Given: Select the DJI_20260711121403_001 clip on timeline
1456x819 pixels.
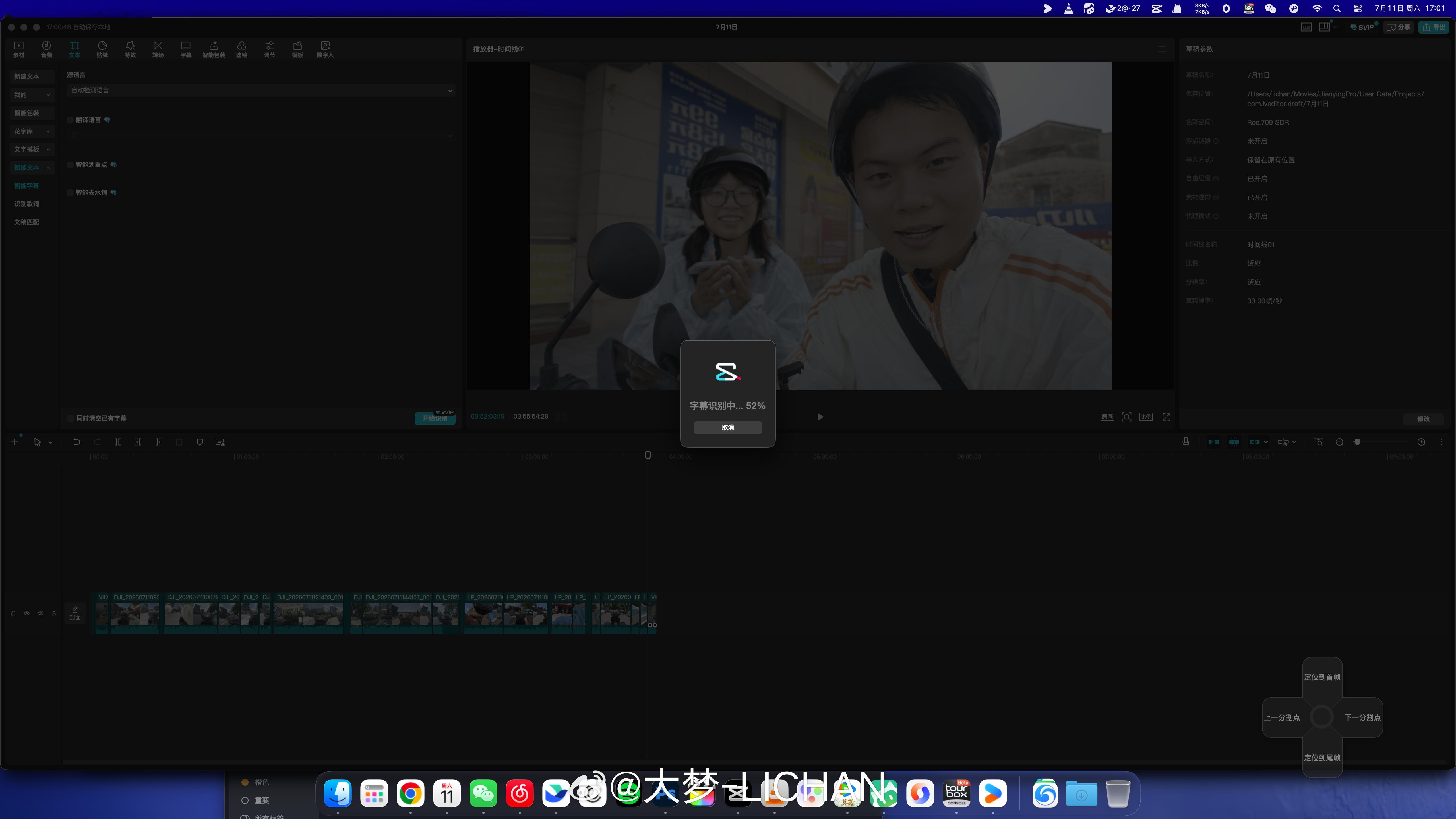Looking at the screenshot, I should point(309,613).
